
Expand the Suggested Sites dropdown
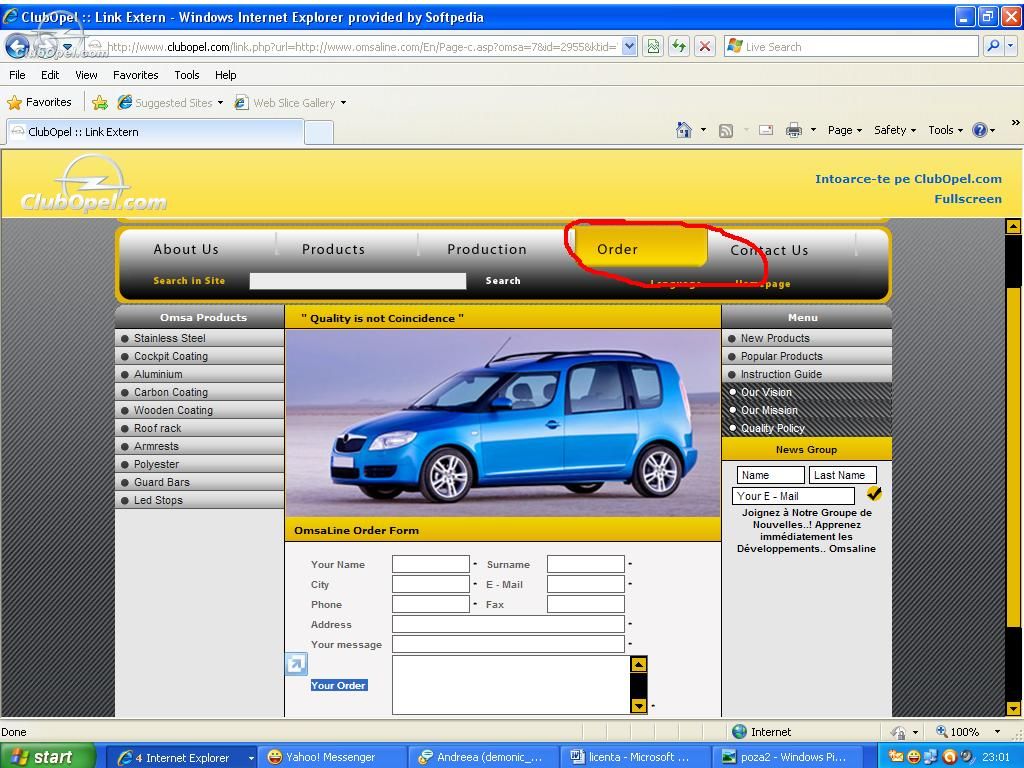pyautogui.click(x=220, y=103)
